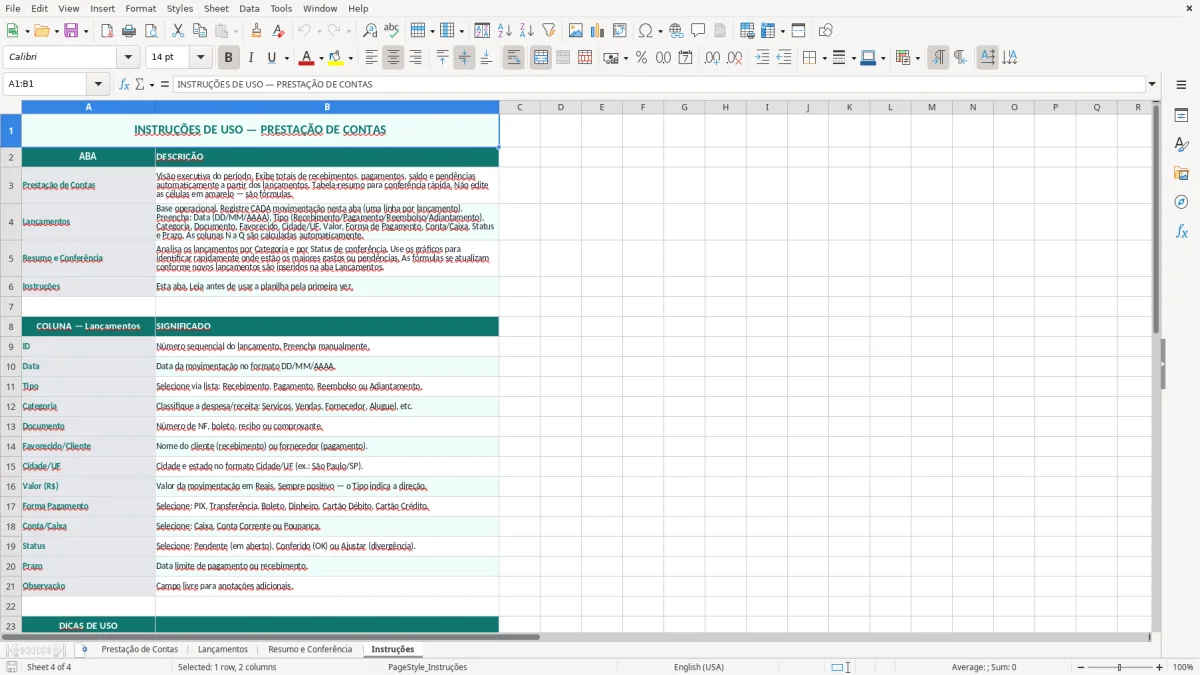Click the Sort Ascending icon
This screenshot has height=675, width=1200.
coord(504,31)
